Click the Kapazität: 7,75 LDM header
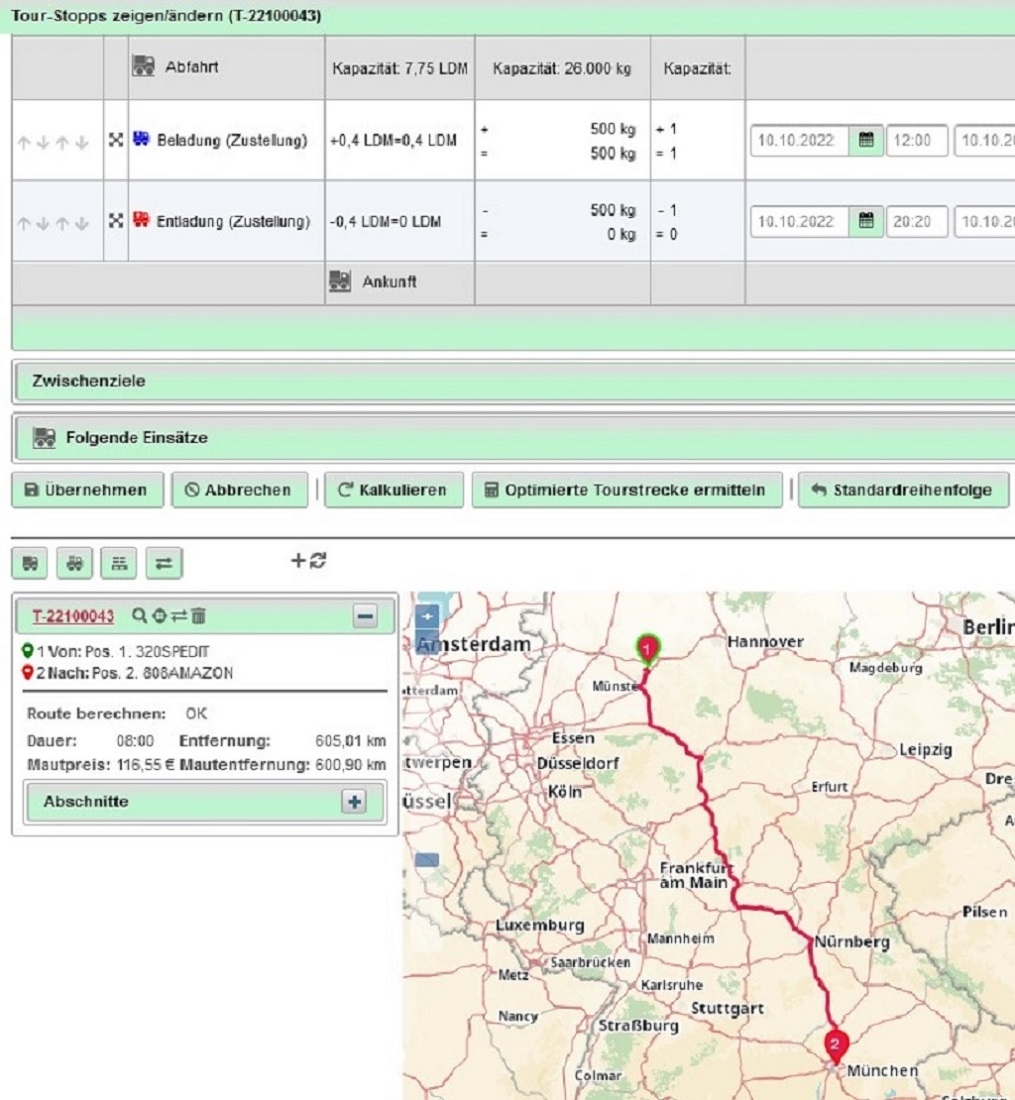Screen dimensions: 1015x1100 coord(400,69)
